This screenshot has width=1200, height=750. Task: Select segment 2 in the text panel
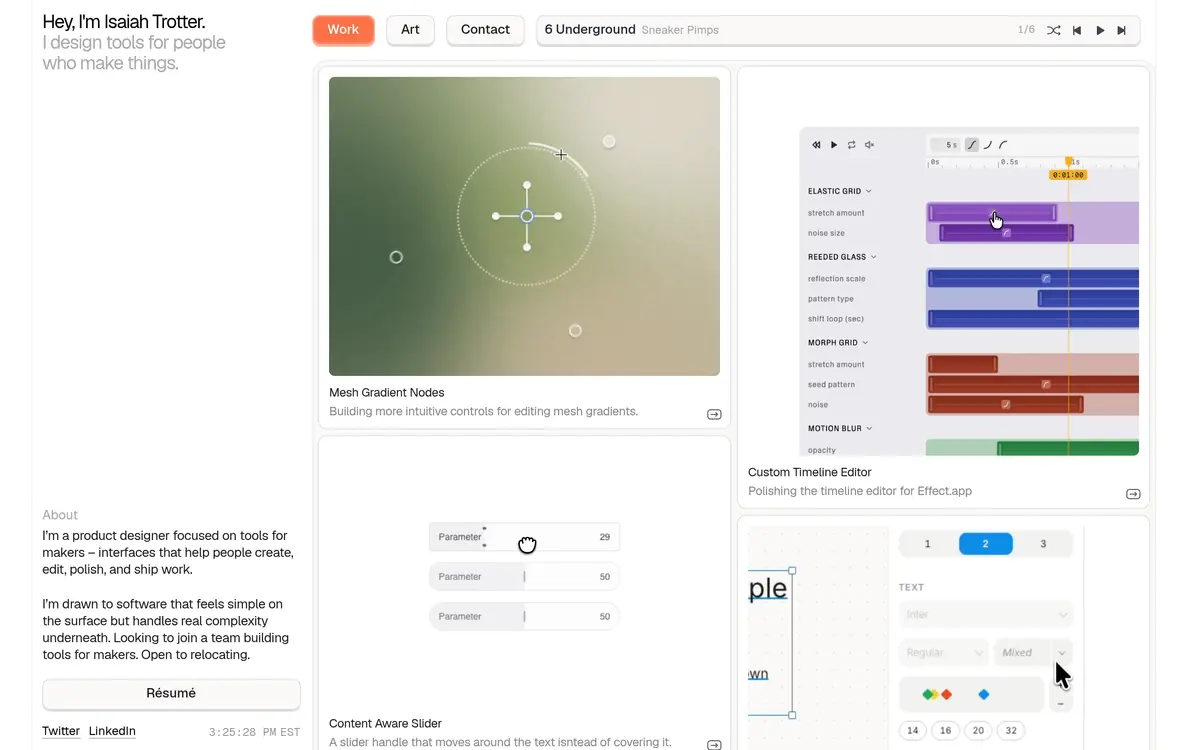click(x=985, y=544)
